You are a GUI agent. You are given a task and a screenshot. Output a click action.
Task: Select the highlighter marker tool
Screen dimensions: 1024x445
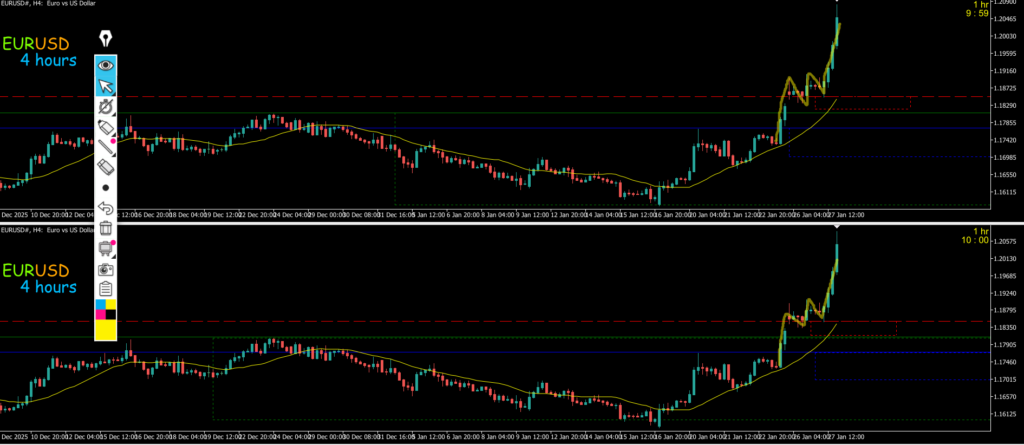click(x=106, y=127)
